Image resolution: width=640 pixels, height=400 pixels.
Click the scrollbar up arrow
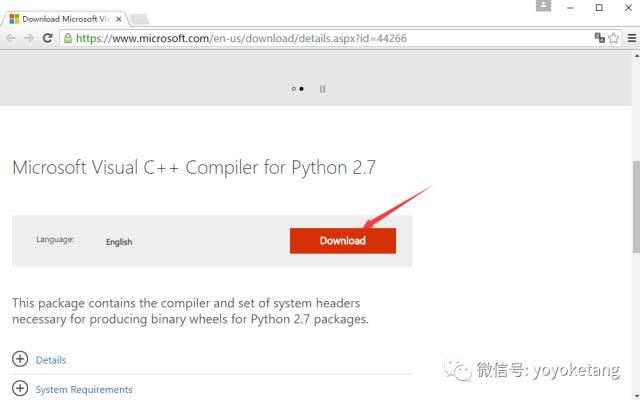click(x=636, y=56)
